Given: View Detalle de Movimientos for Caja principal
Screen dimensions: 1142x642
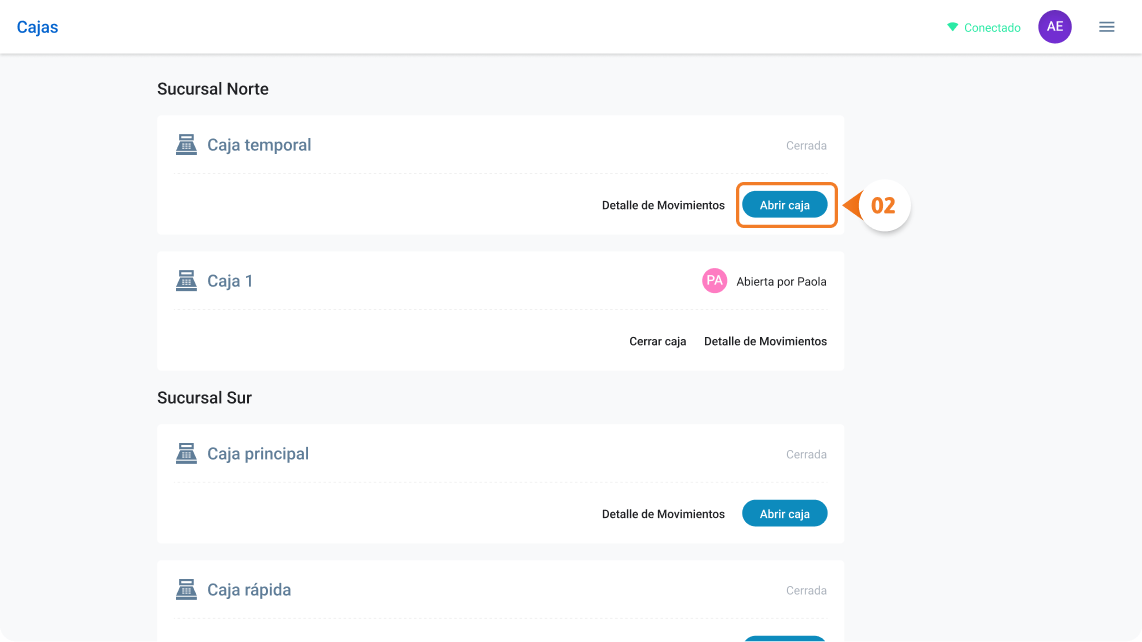Looking at the screenshot, I should [x=663, y=514].
